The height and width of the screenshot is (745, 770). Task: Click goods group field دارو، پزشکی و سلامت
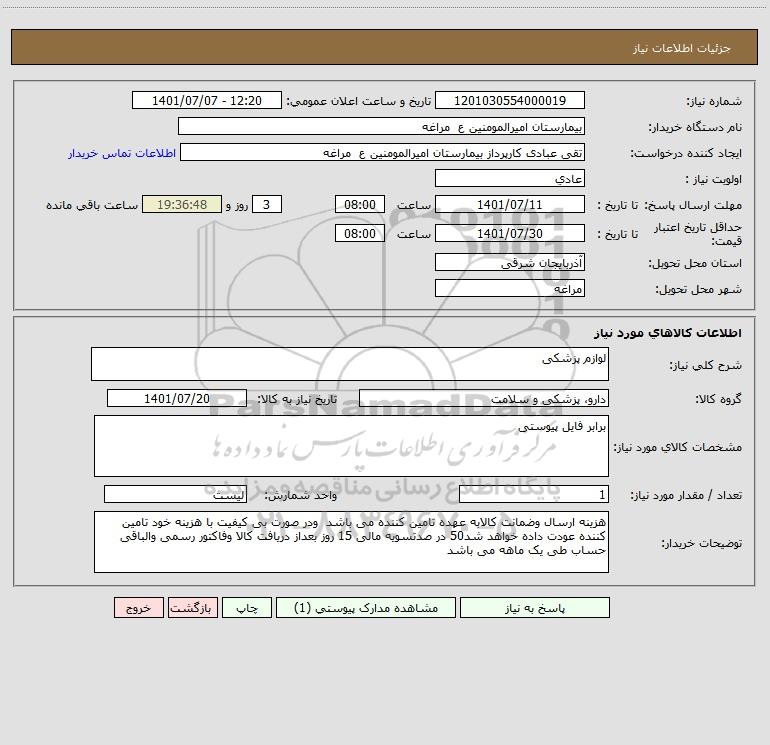[484, 398]
